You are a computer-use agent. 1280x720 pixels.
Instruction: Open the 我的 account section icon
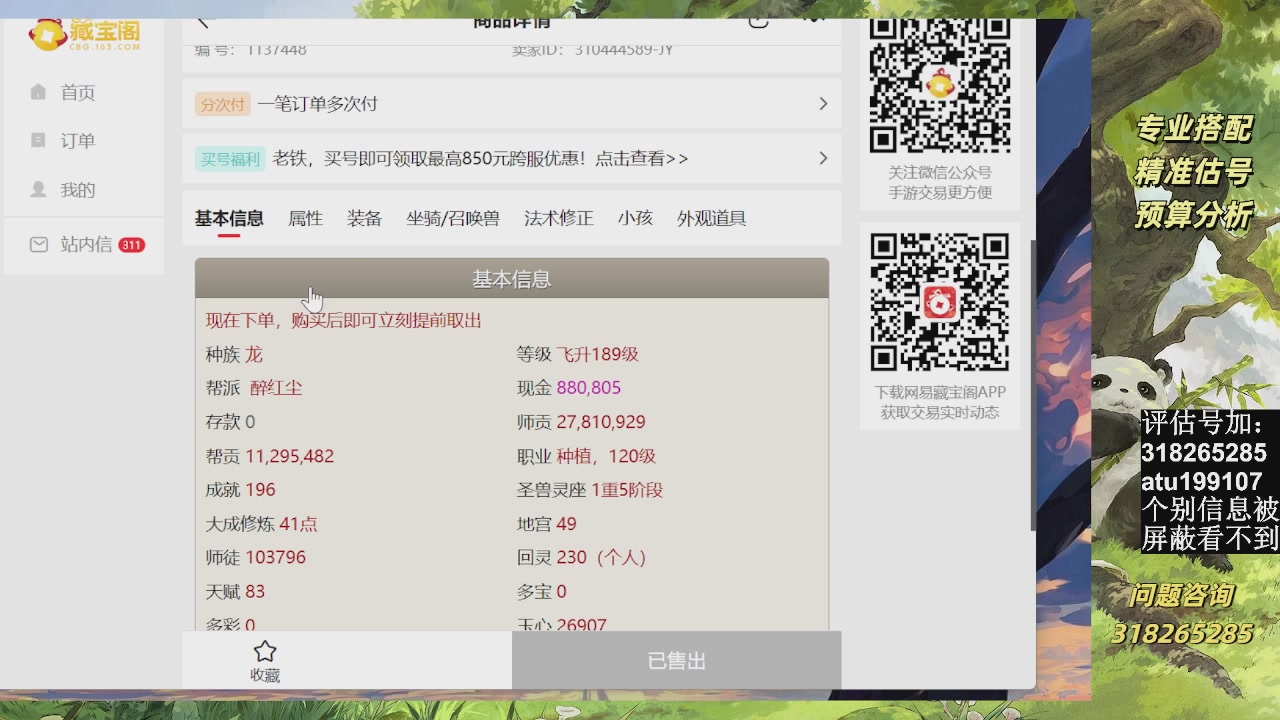[x=38, y=189]
